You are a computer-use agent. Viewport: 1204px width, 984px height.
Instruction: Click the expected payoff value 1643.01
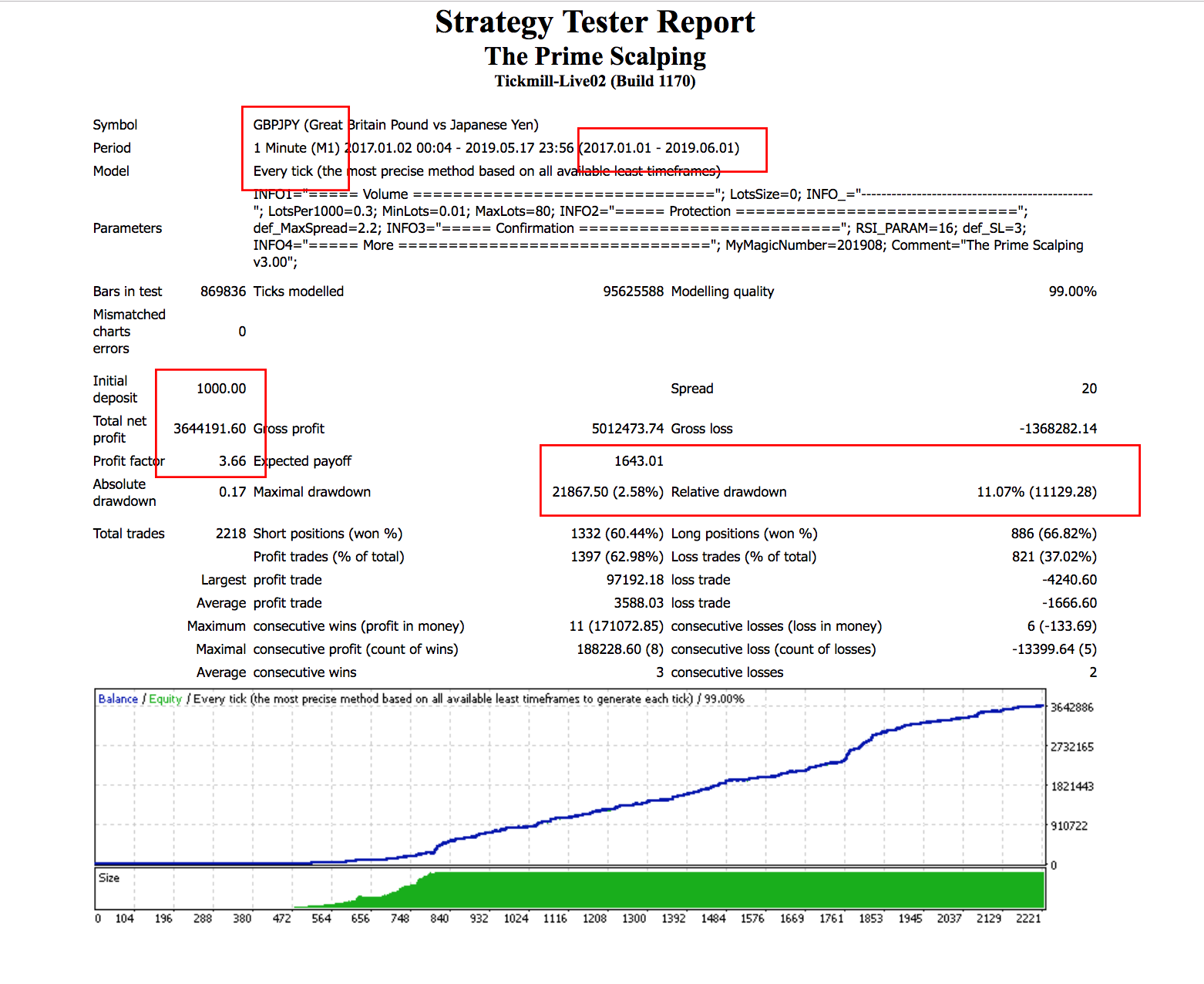point(638,461)
